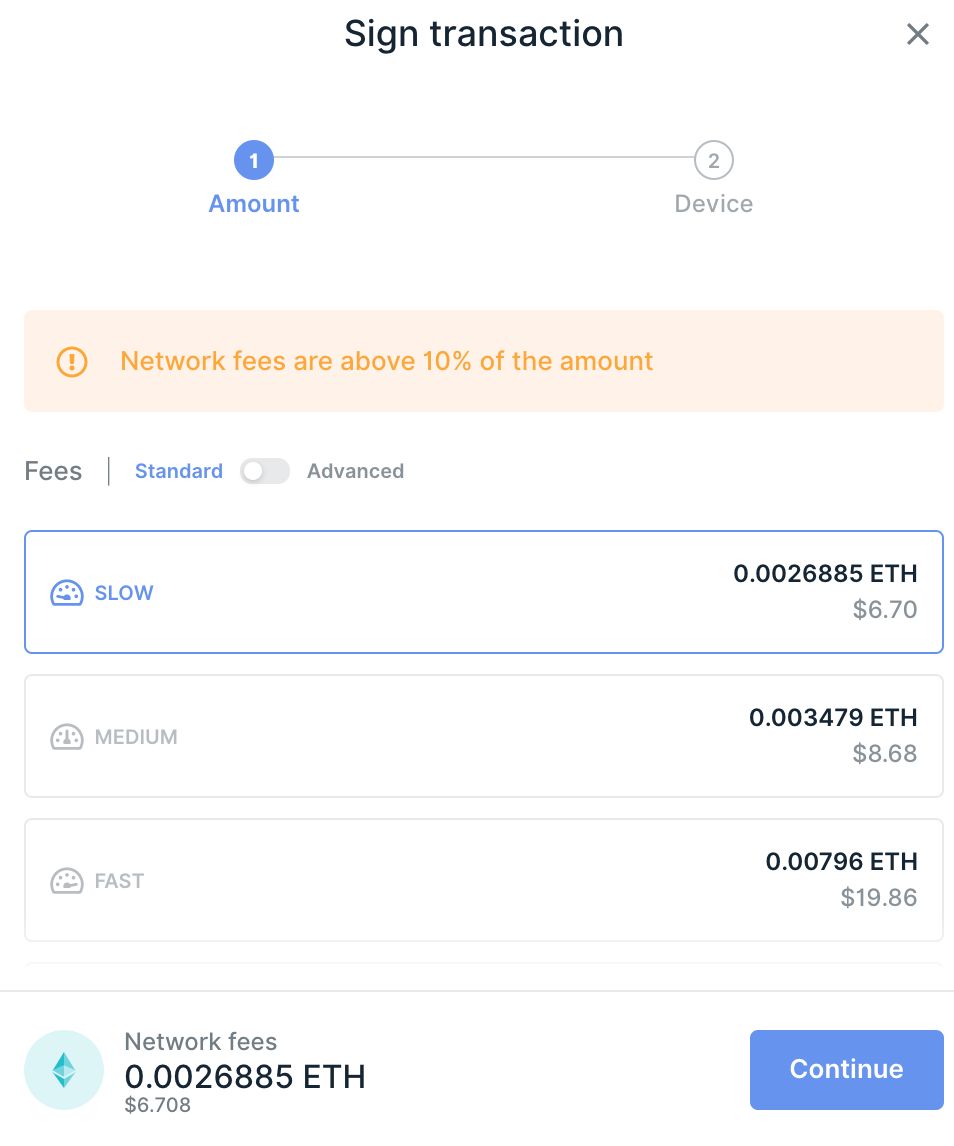
Task: Click the Ethereum logo icon
Action: point(64,1070)
